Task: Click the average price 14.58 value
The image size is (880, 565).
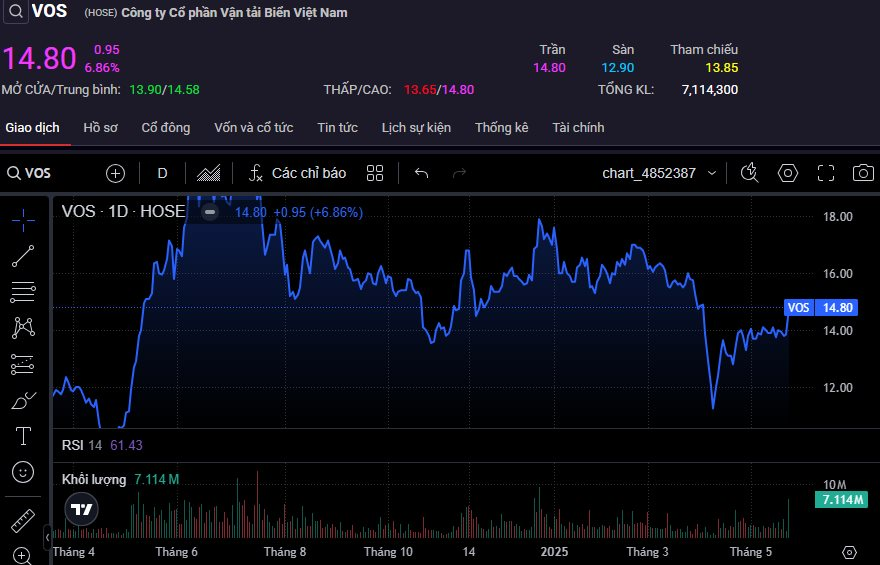Action: 183,90
